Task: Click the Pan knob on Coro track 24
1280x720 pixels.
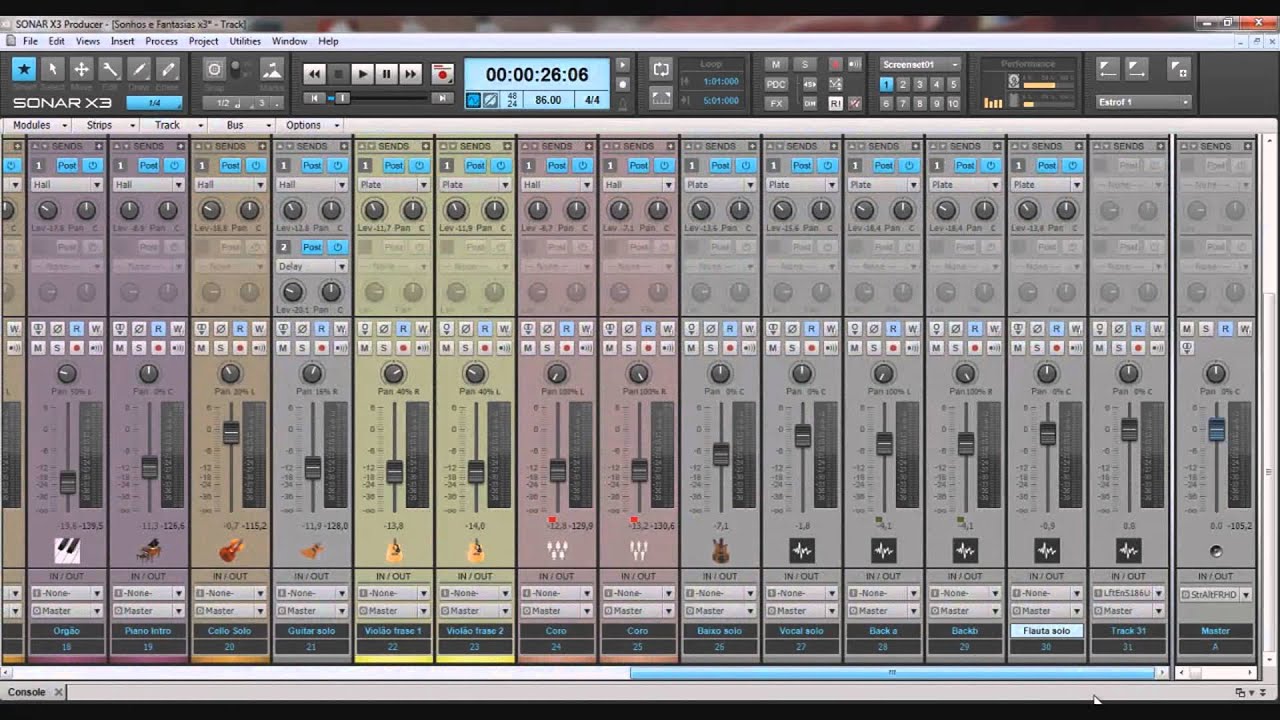Action: point(557,373)
